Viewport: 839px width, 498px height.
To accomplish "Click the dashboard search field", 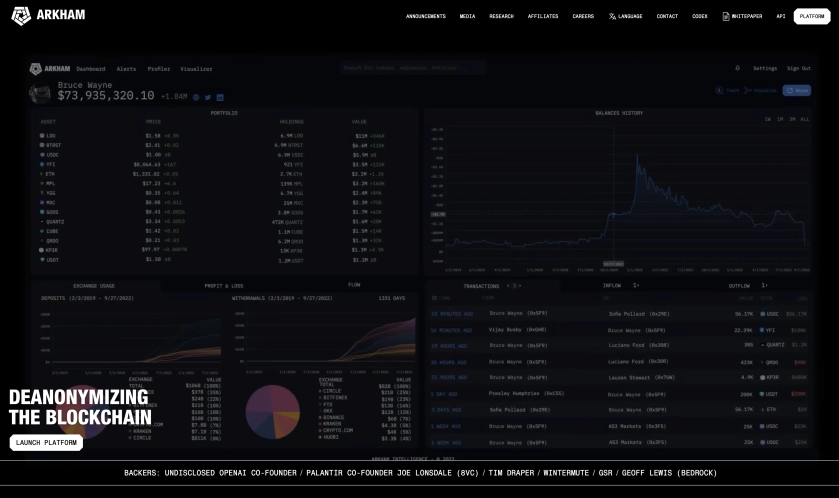I will 412,68.
